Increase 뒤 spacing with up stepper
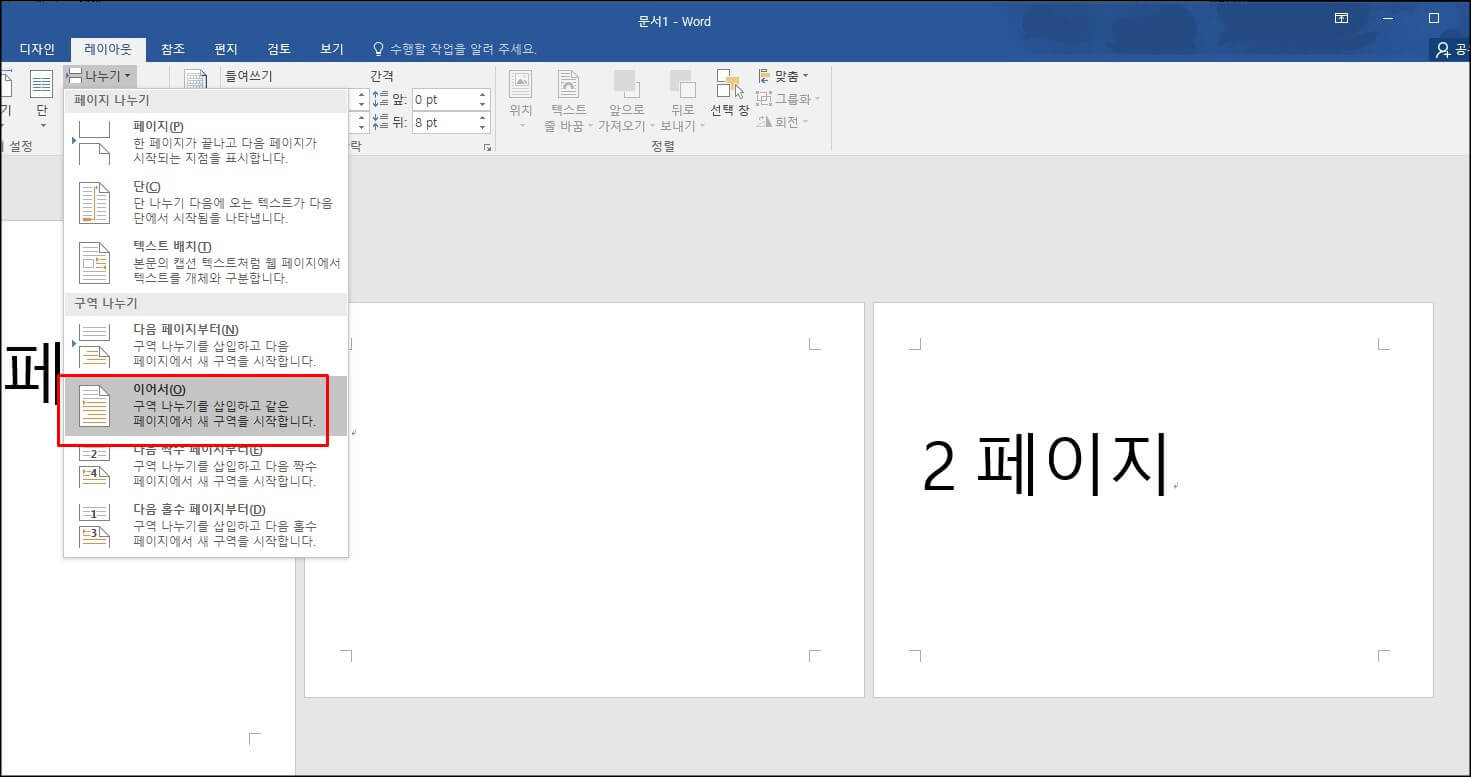The width and height of the screenshot is (1471, 777). (483, 117)
